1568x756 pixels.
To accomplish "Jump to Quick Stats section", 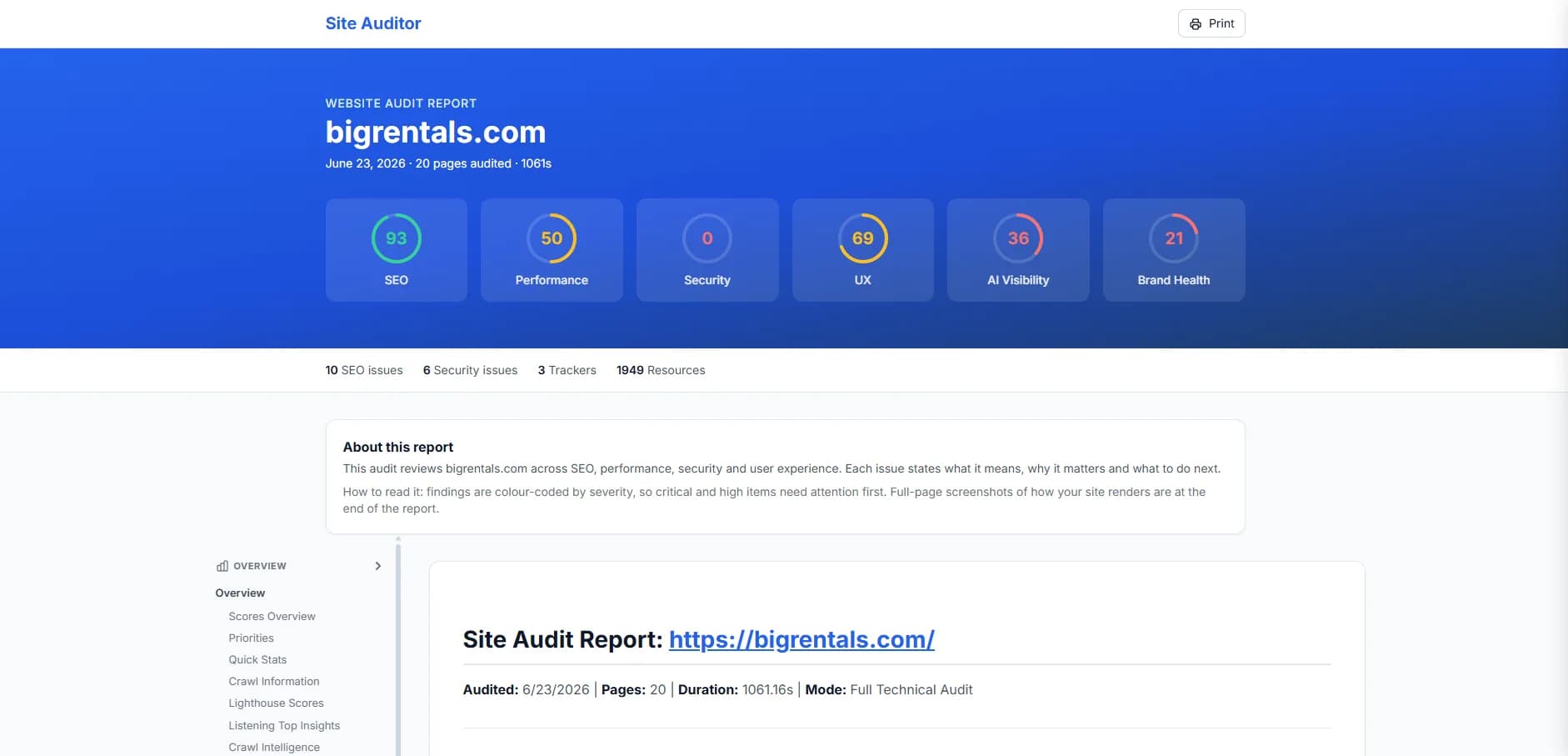I will 257,659.
